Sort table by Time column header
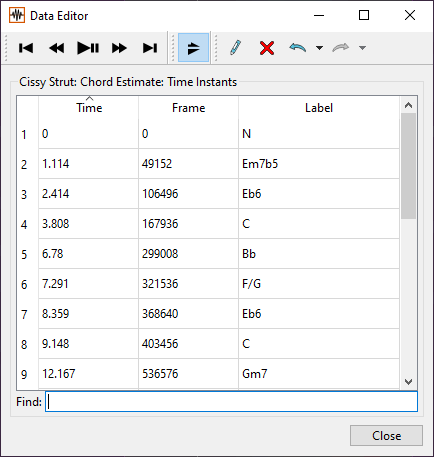The image size is (434, 457). pos(89,107)
